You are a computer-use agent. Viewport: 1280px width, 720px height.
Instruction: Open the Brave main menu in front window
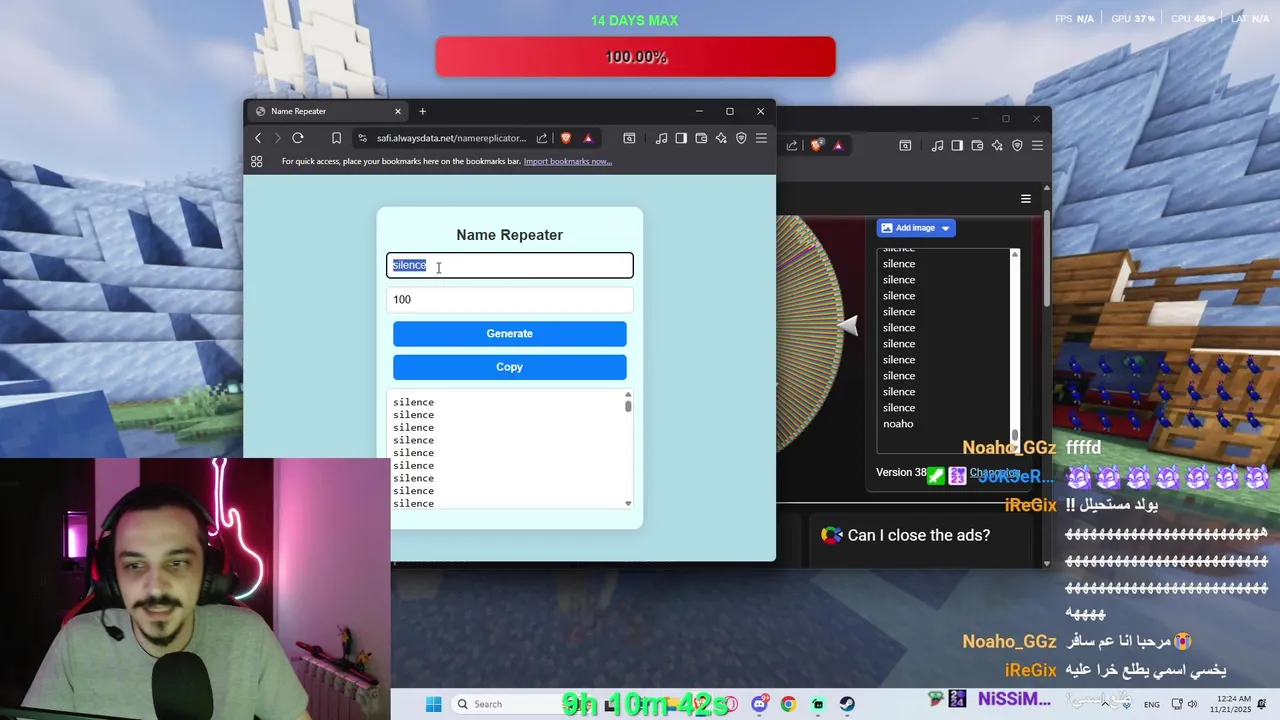click(761, 138)
